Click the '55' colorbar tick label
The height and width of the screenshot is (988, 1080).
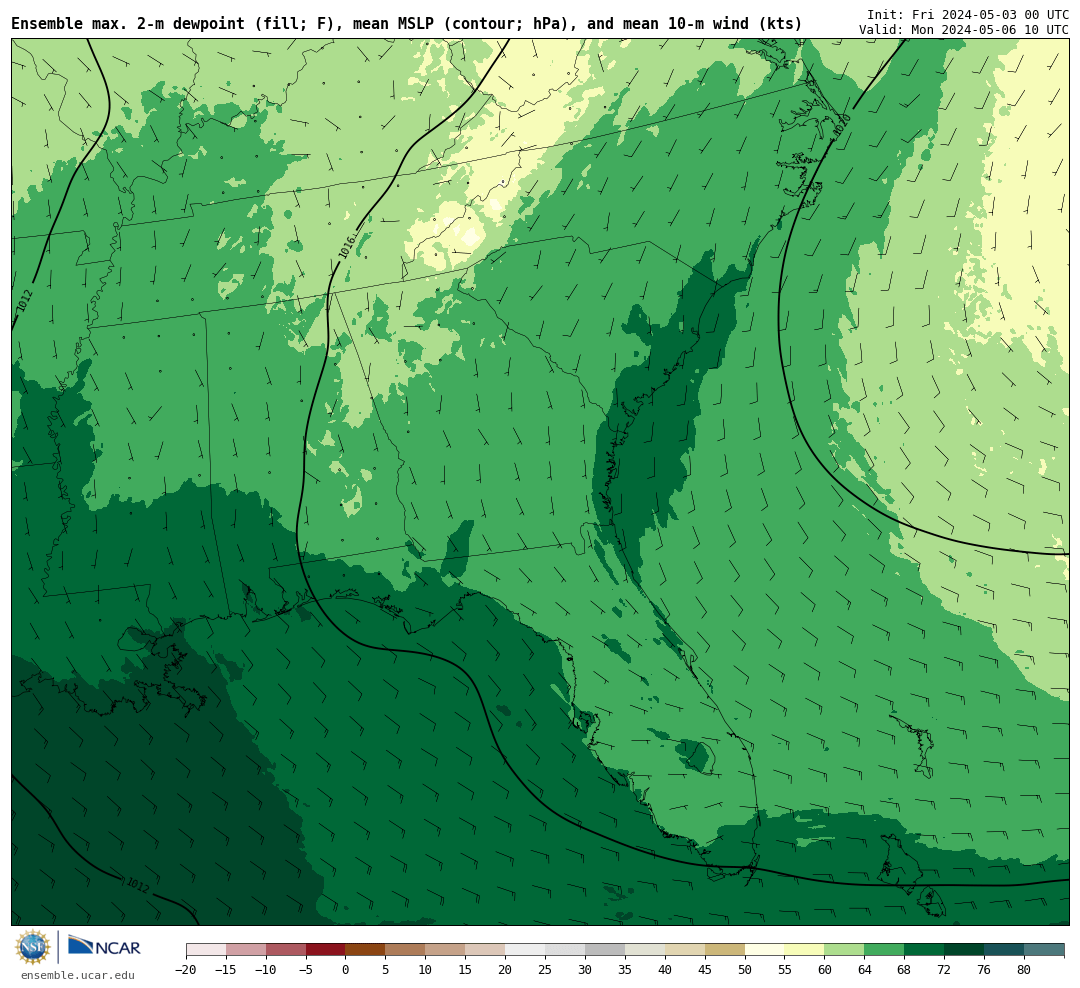click(785, 969)
